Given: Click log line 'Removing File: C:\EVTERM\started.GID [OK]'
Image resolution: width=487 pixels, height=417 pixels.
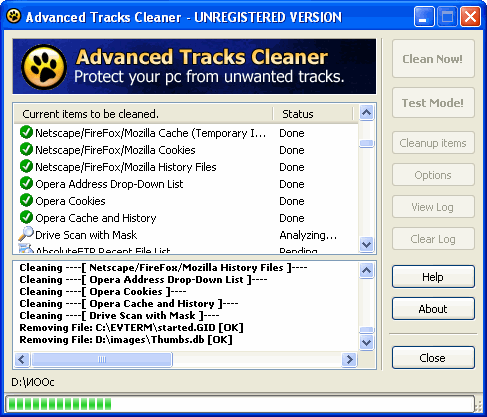Looking at the screenshot, I should [x=131, y=328].
